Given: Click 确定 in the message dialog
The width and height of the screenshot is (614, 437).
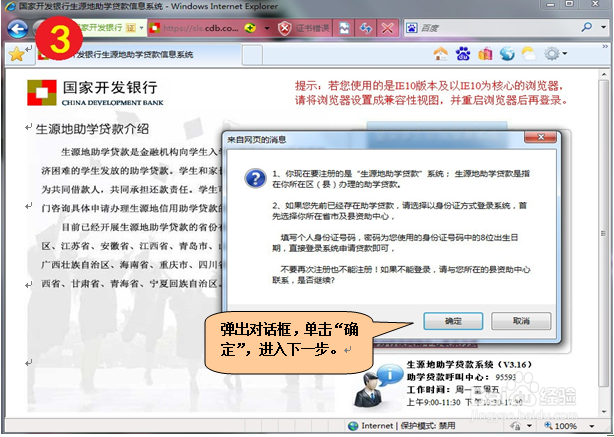Looking at the screenshot, I should (x=453, y=321).
